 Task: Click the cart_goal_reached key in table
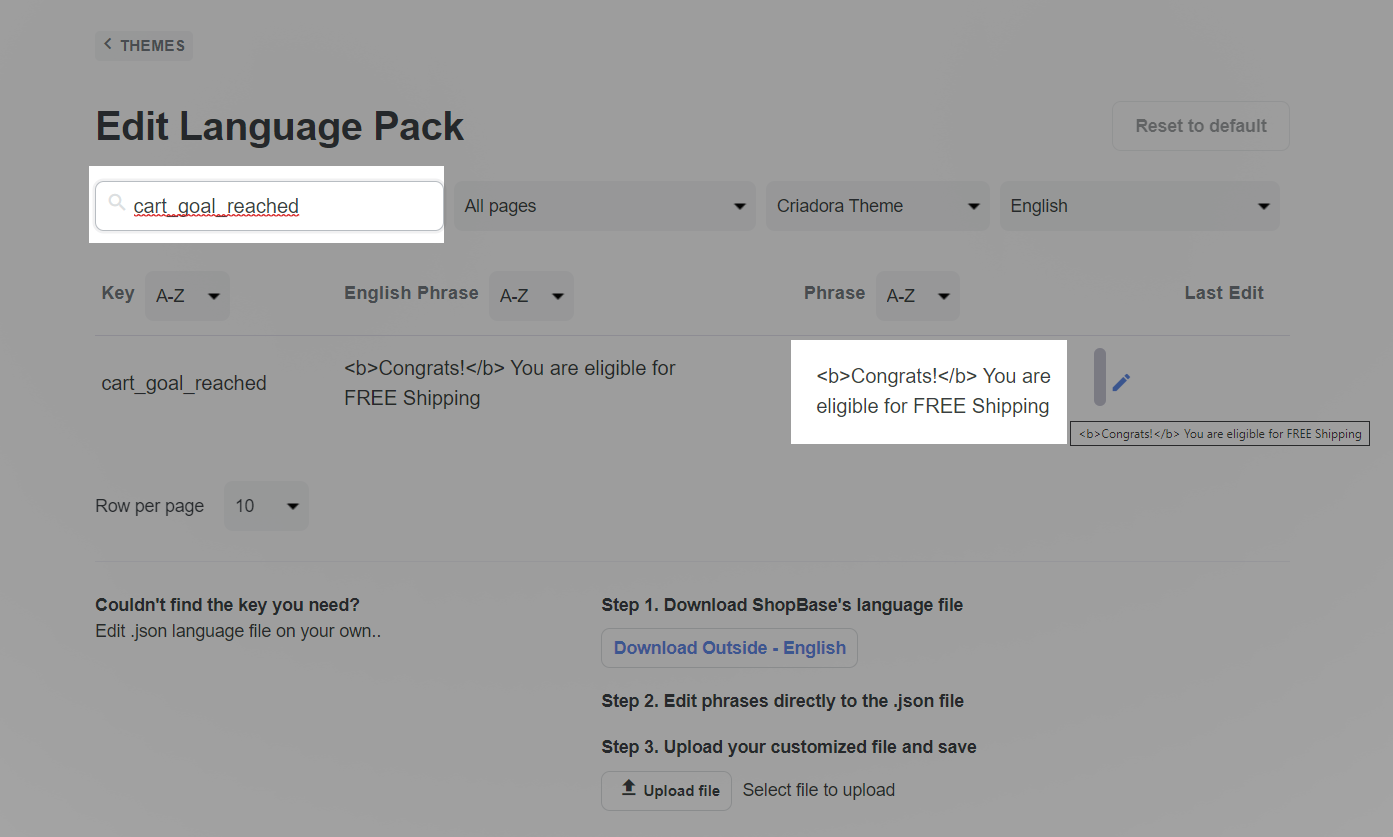184,383
